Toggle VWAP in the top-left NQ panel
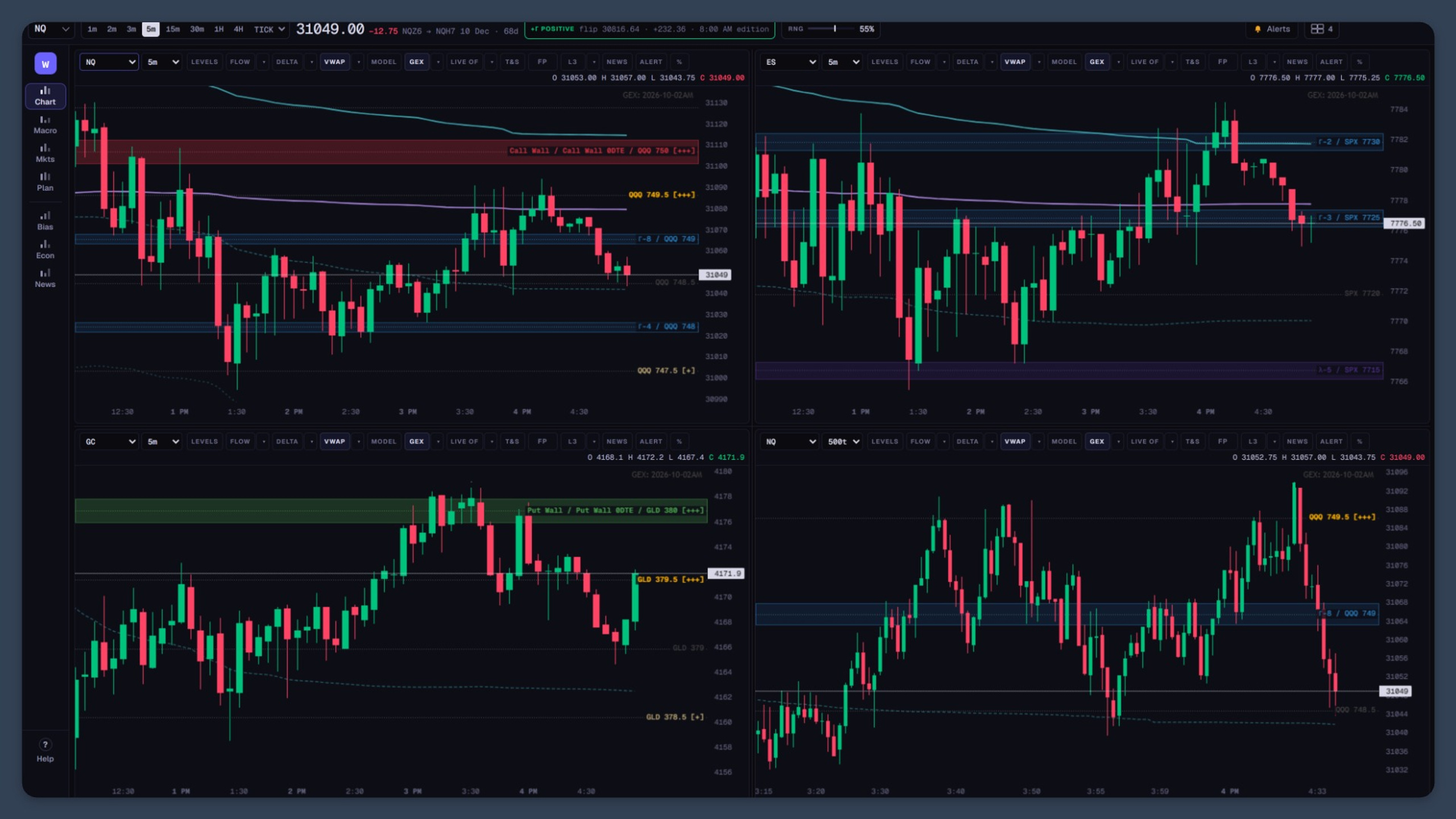This screenshot has width=1456, height=819. (334, 61)
